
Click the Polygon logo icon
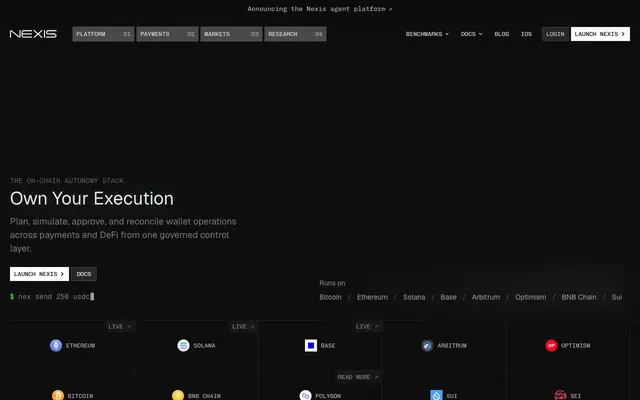(x=305, y=395)
